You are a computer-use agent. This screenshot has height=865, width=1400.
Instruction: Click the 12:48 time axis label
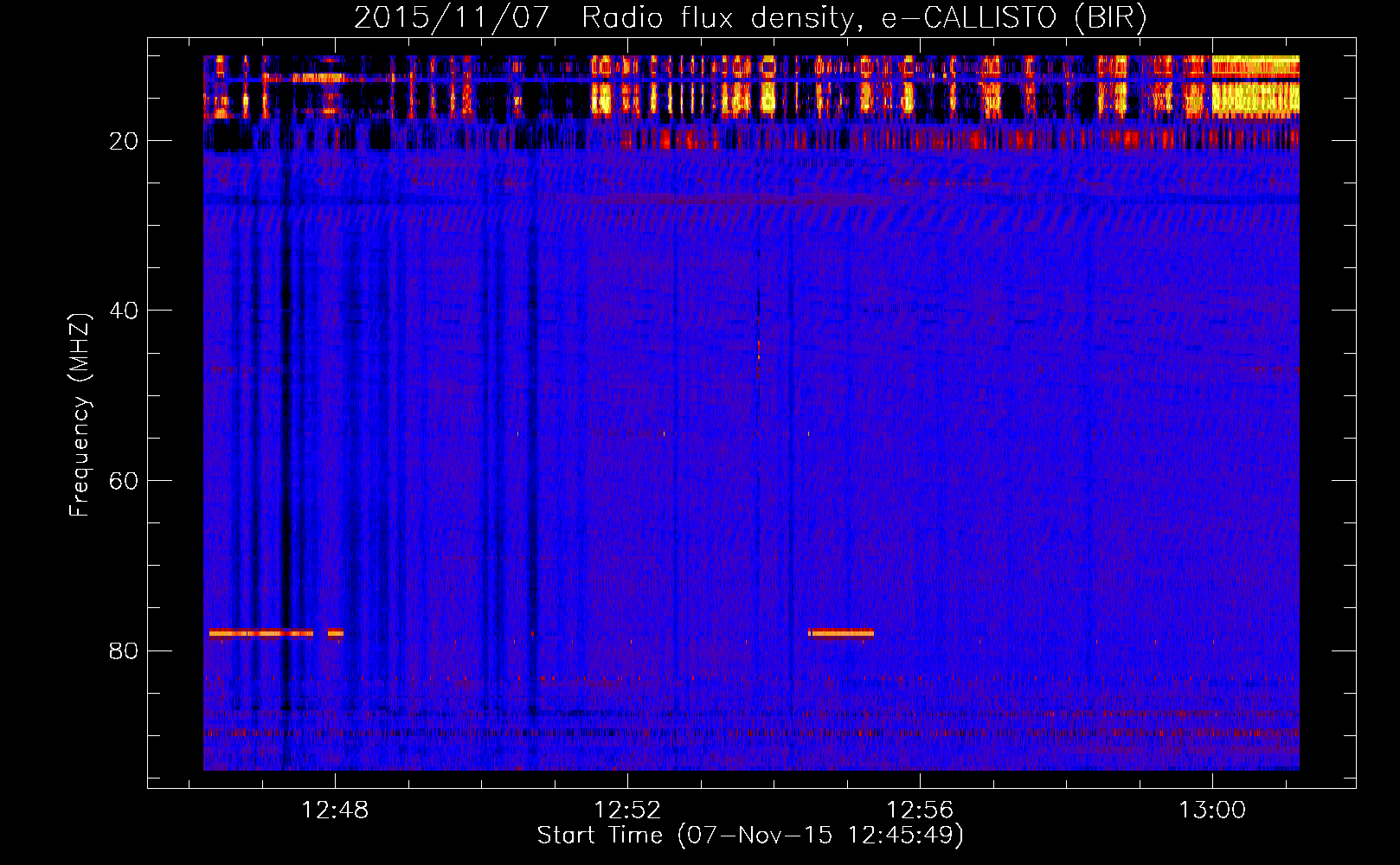[x=335, y=810]
